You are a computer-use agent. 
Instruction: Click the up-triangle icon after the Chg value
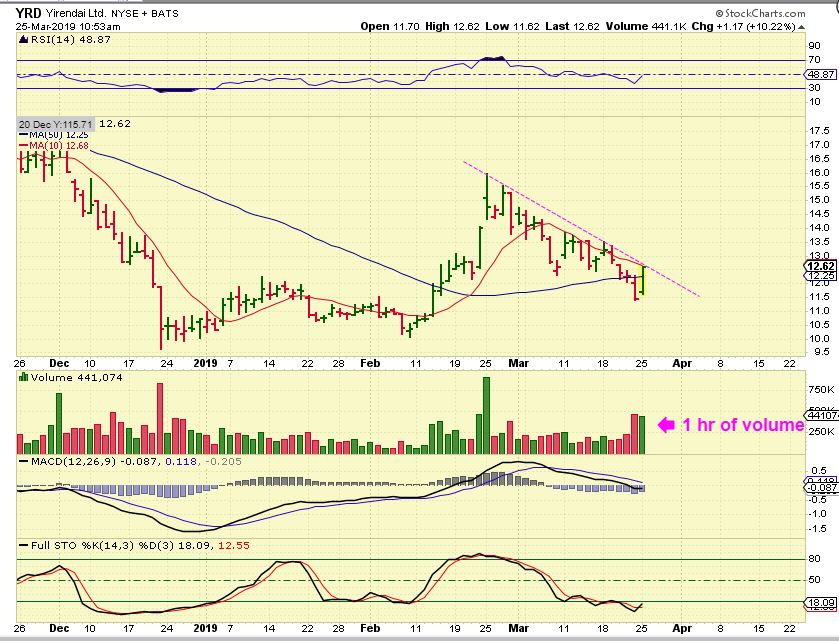(x=801, y=27)
